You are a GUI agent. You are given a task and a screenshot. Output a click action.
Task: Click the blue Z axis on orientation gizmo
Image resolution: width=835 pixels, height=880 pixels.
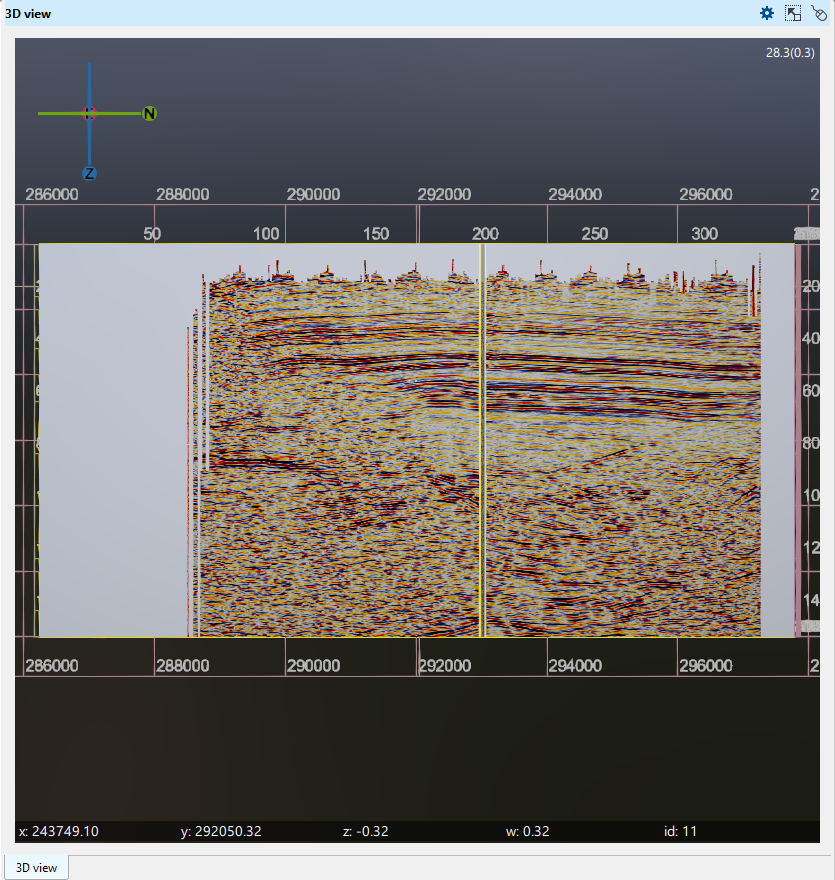pyautogui.click(x=89, y=172)
